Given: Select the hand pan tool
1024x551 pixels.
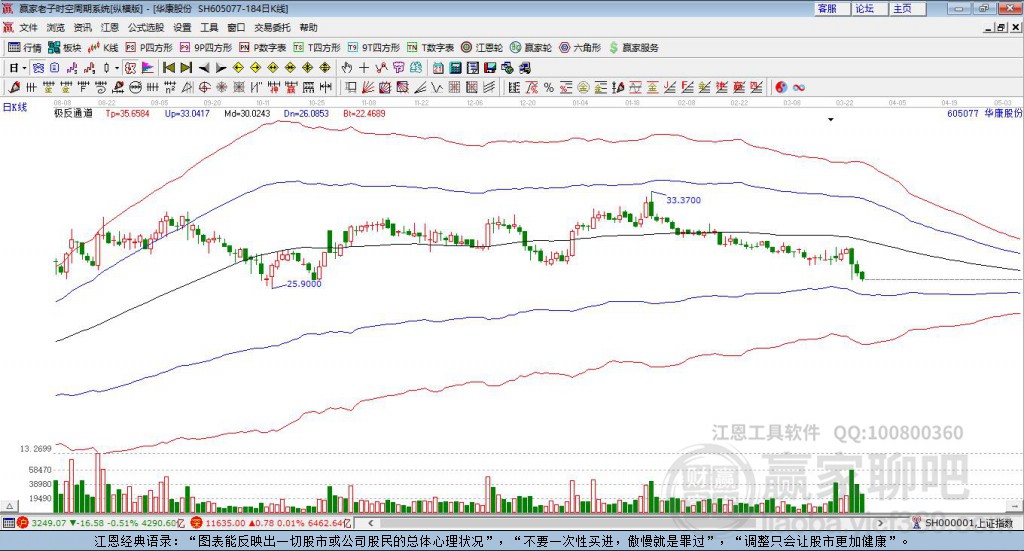Looking at the screenshot, I should pyautogui.click(x=347, y=68).
